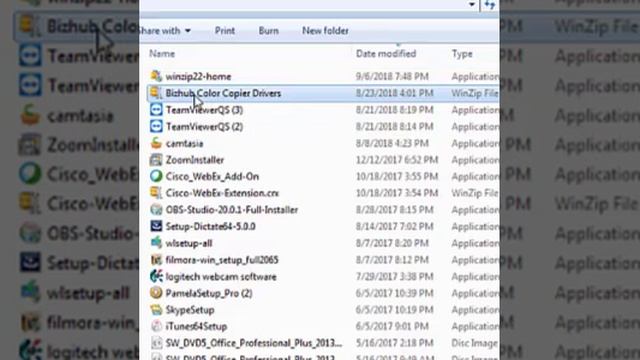Select the wlsetup-all file name

coord(189,243)
